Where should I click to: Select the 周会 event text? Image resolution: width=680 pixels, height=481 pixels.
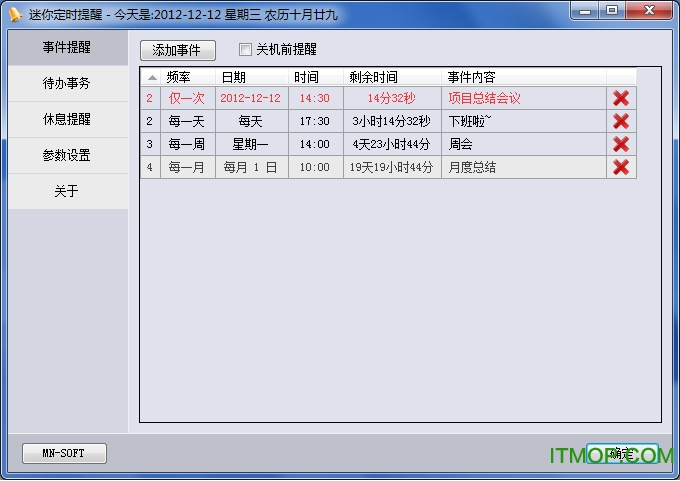tap(460, 144)
